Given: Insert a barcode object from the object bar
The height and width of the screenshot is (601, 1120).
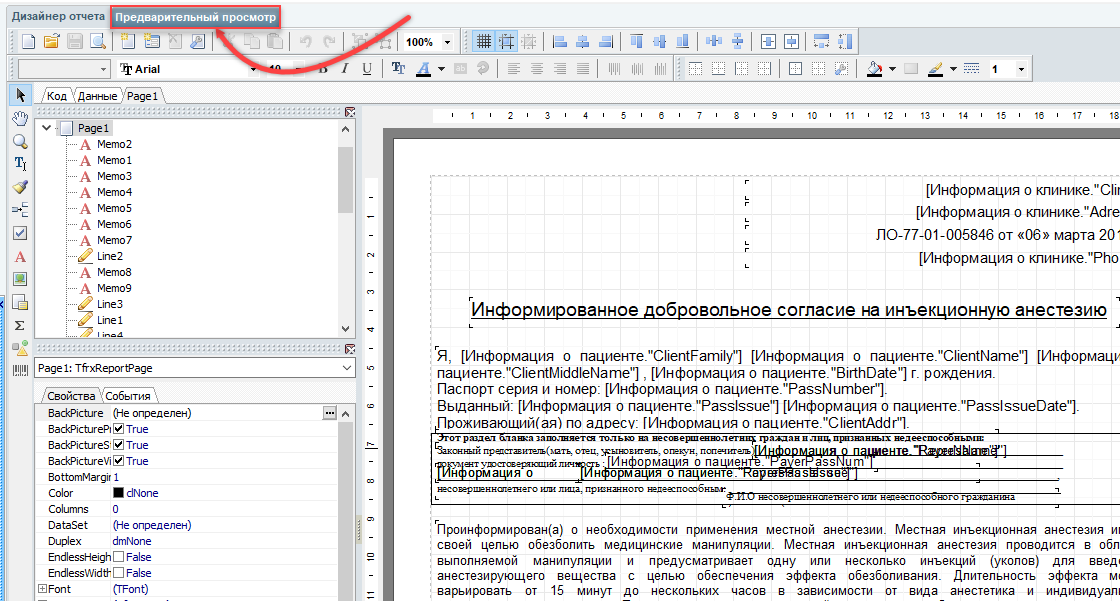Looking at the screenshot, I should [x=20, y=371].
